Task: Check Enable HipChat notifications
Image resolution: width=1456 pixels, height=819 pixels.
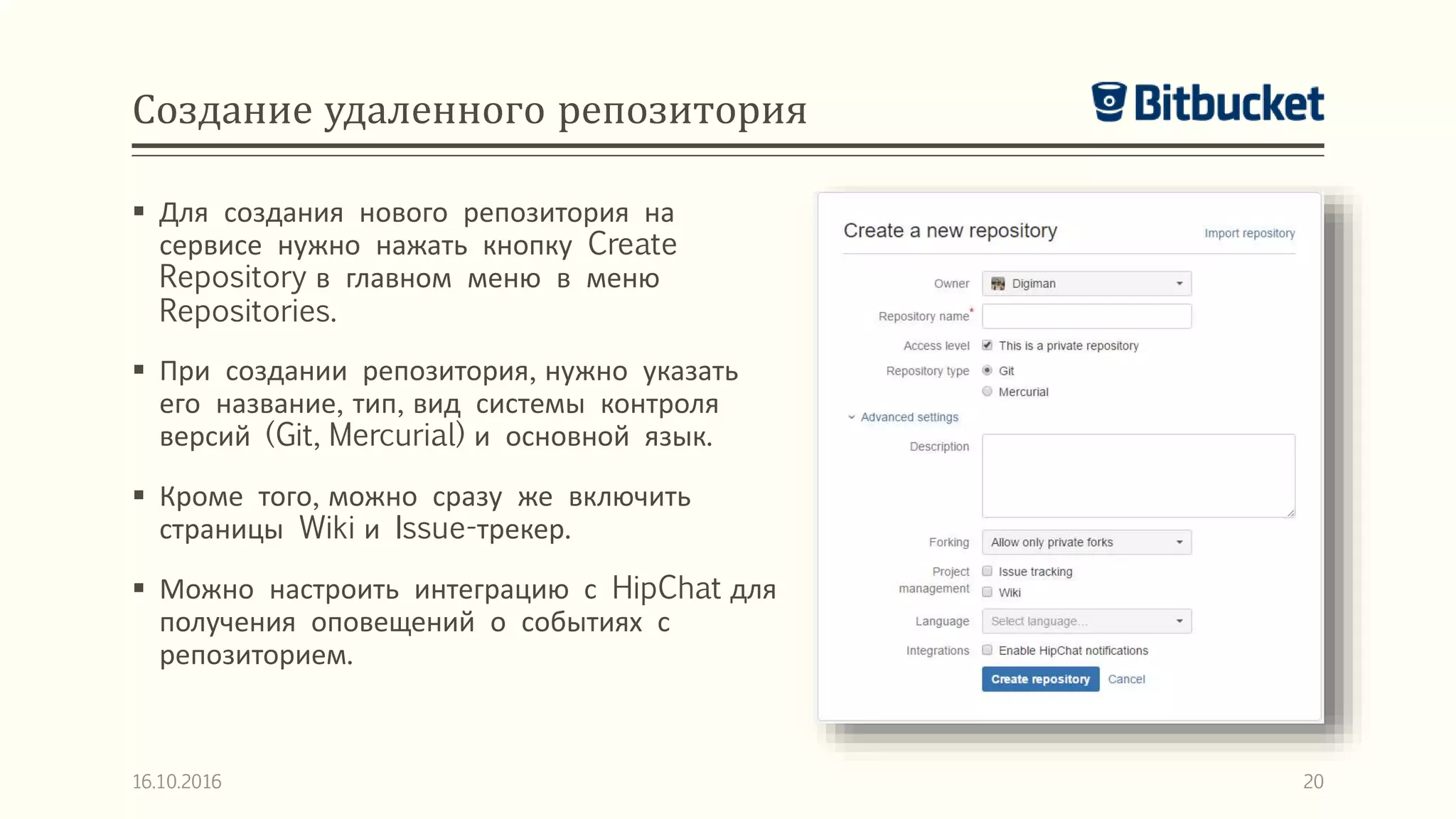Action: click(x=987, y=650)
